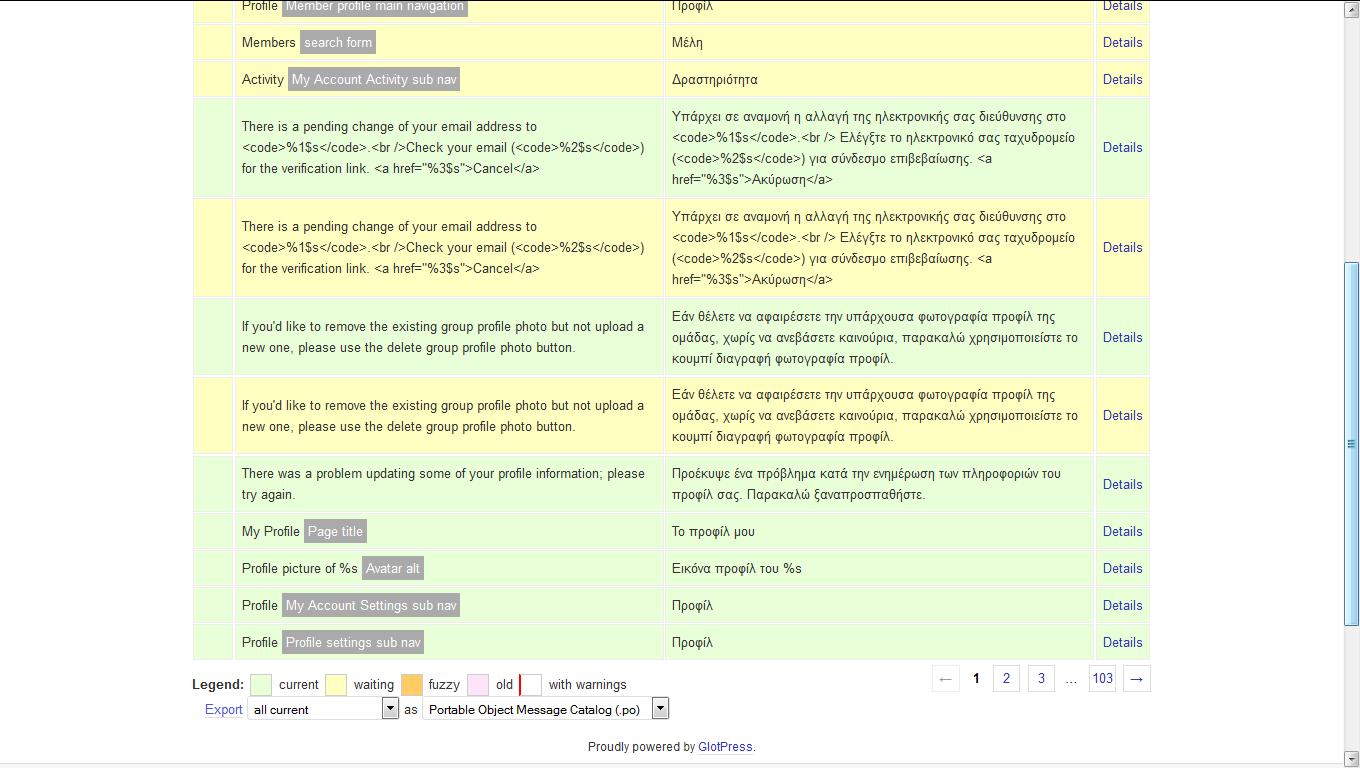The image size is (1360, 768).
Task: Select source string 'My Profile'
Action: (271, 531)
